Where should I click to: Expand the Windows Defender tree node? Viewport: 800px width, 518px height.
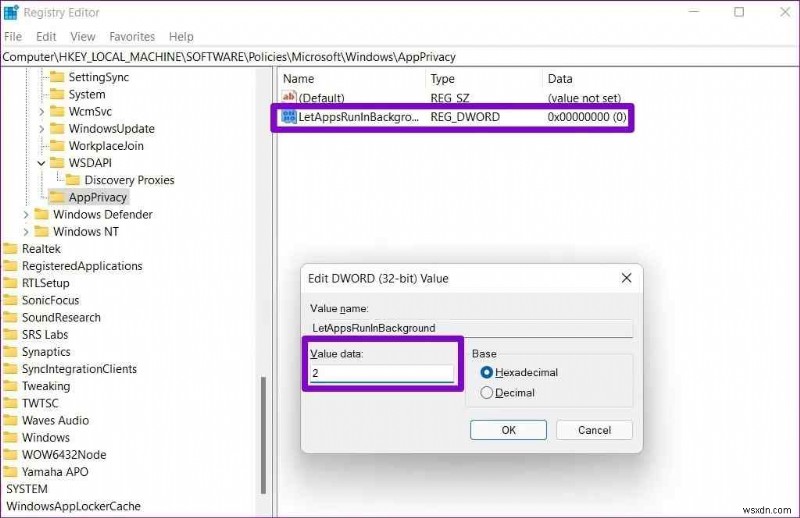coord(26,215)
